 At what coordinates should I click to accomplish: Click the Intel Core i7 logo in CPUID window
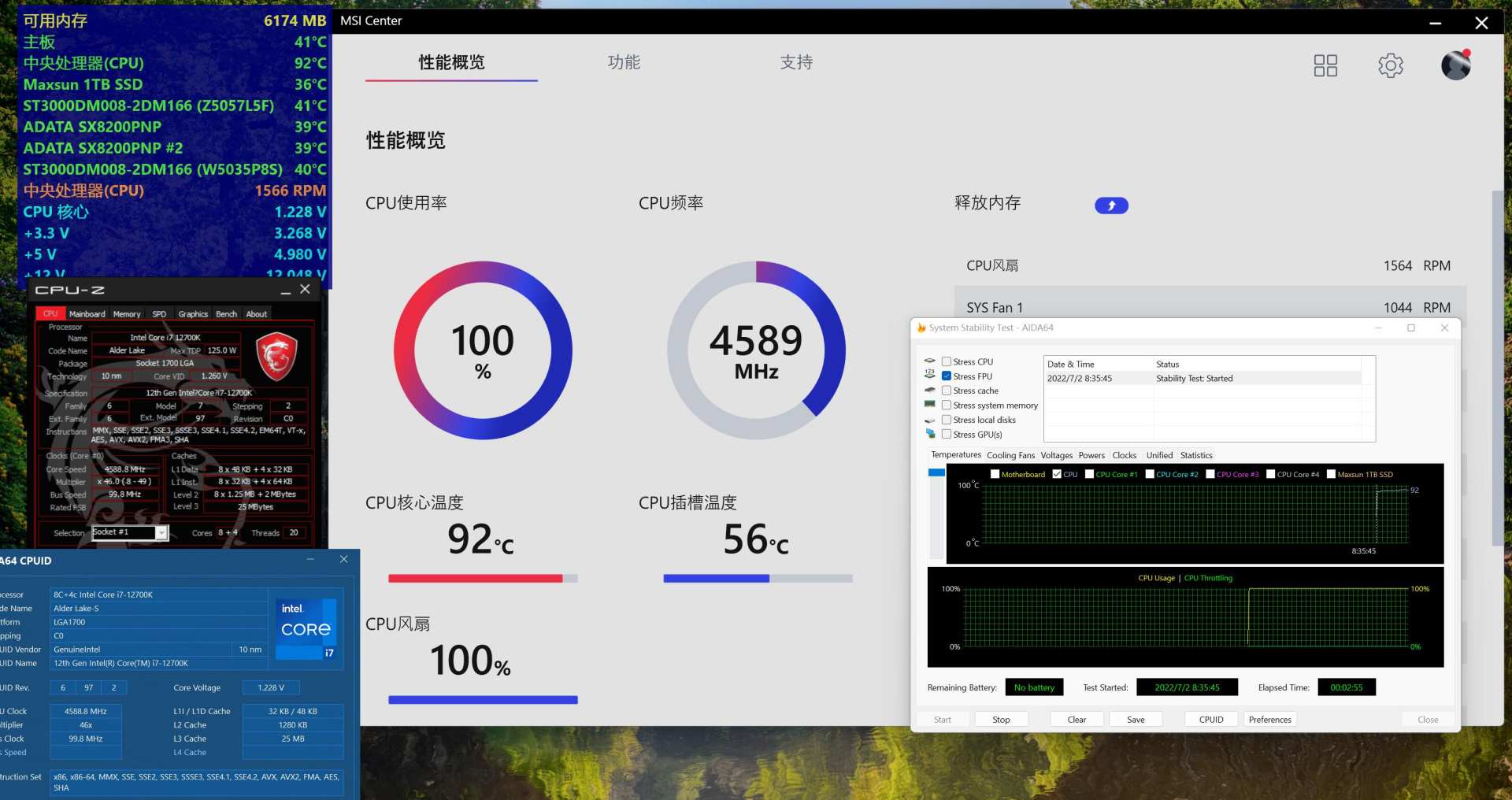pyautogui.click(x=306, y=628)
